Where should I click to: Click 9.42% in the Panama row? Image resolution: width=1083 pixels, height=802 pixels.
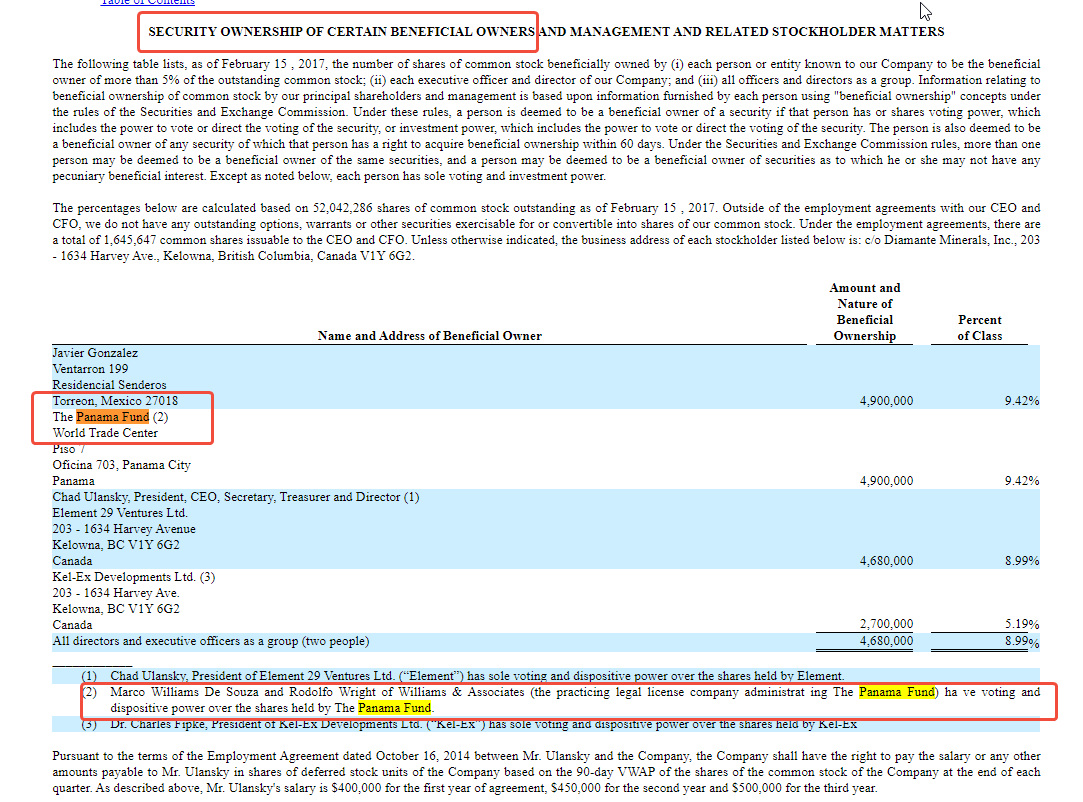[x=1022, y=481]
